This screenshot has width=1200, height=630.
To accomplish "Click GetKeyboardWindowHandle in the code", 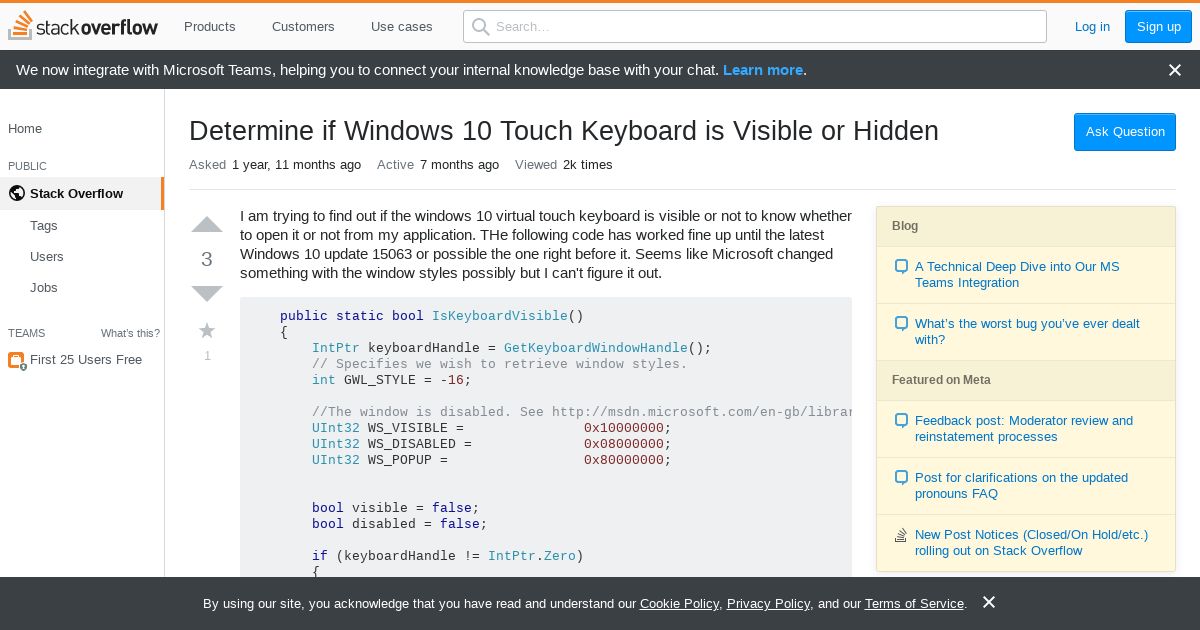I will (x=596, y=348).
